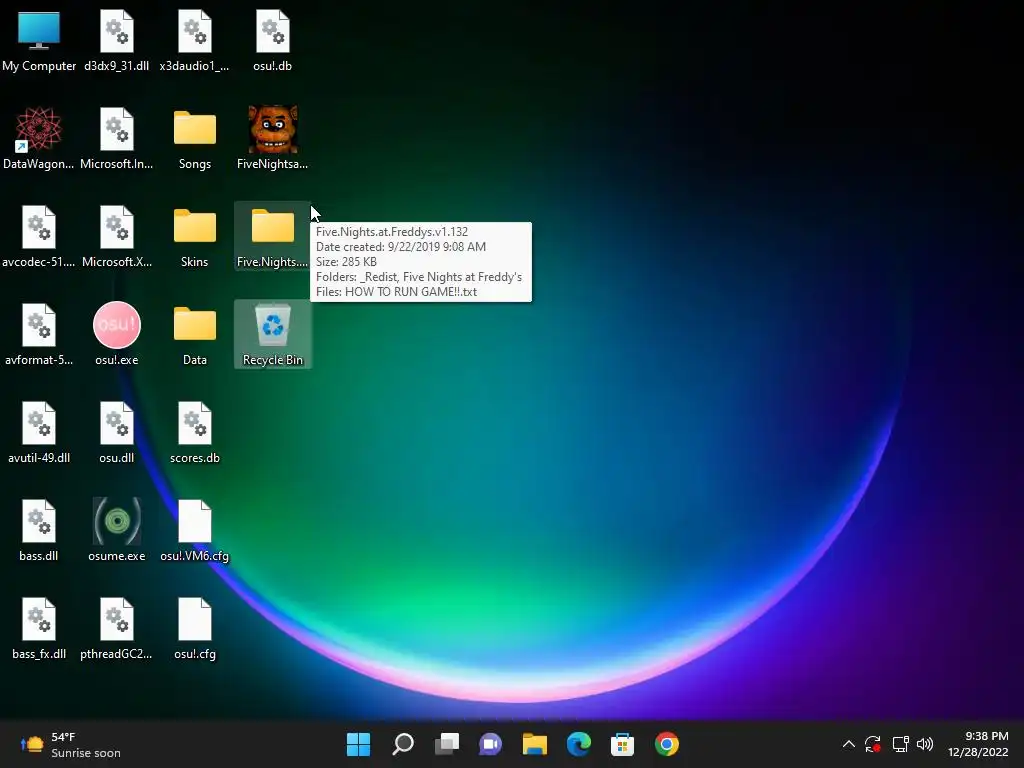Screen dimensions: 1024x768
Task: Open Microsoft Store from taskbar
Action: [622, 744]
